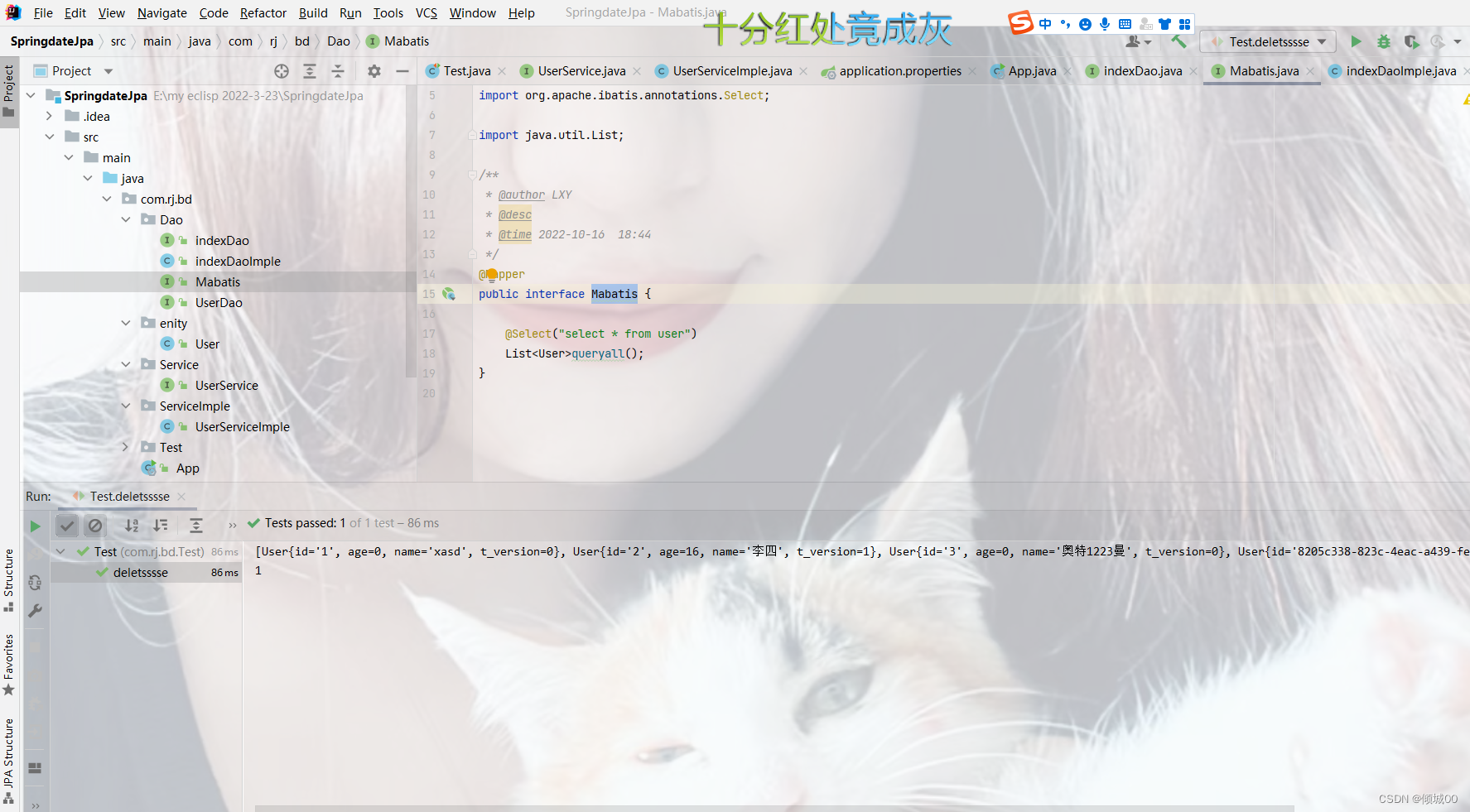Collapse the SpringdateJpa project root
This screenshot has height=812, width=1470.
coord(31,95)
